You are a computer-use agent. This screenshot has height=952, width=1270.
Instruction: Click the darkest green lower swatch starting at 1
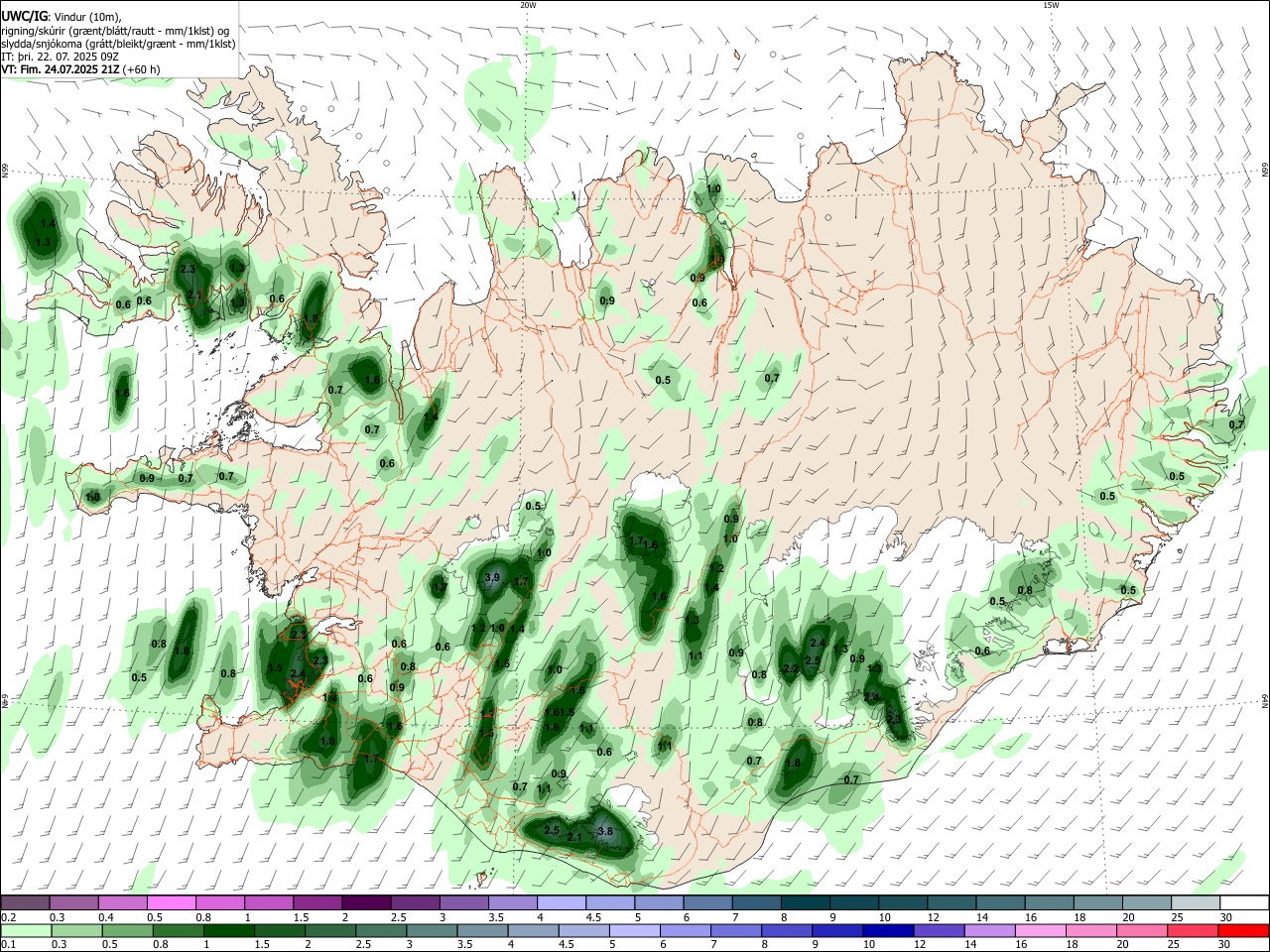[229, 931]
